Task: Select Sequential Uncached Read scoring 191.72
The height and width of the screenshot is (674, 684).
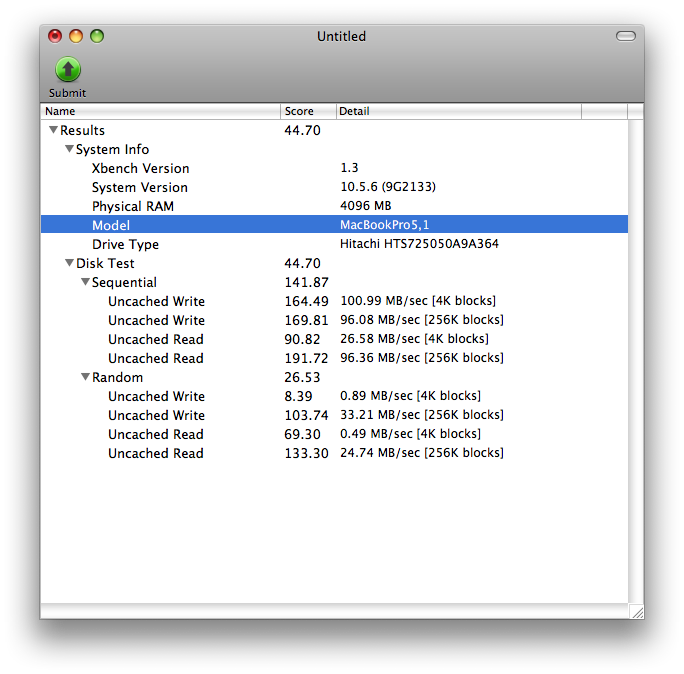Action: (x=335, y=358)
